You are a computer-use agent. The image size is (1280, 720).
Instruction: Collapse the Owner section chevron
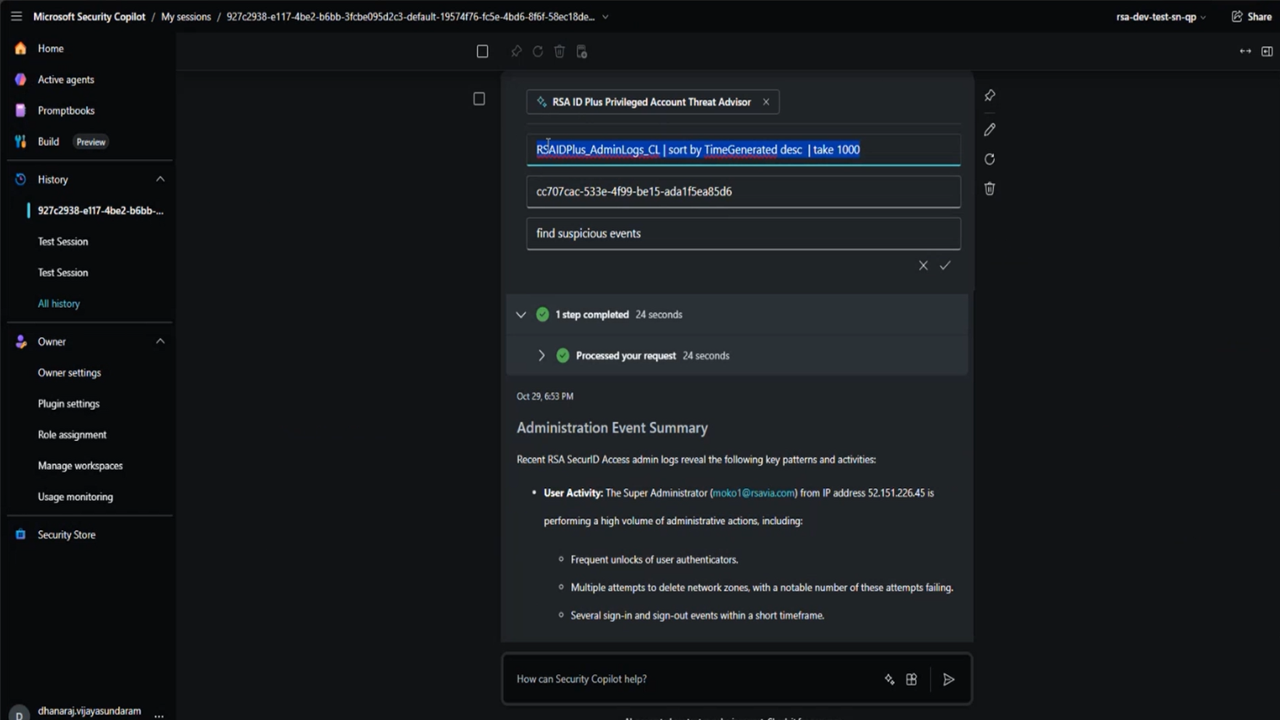tap(160, 341)
